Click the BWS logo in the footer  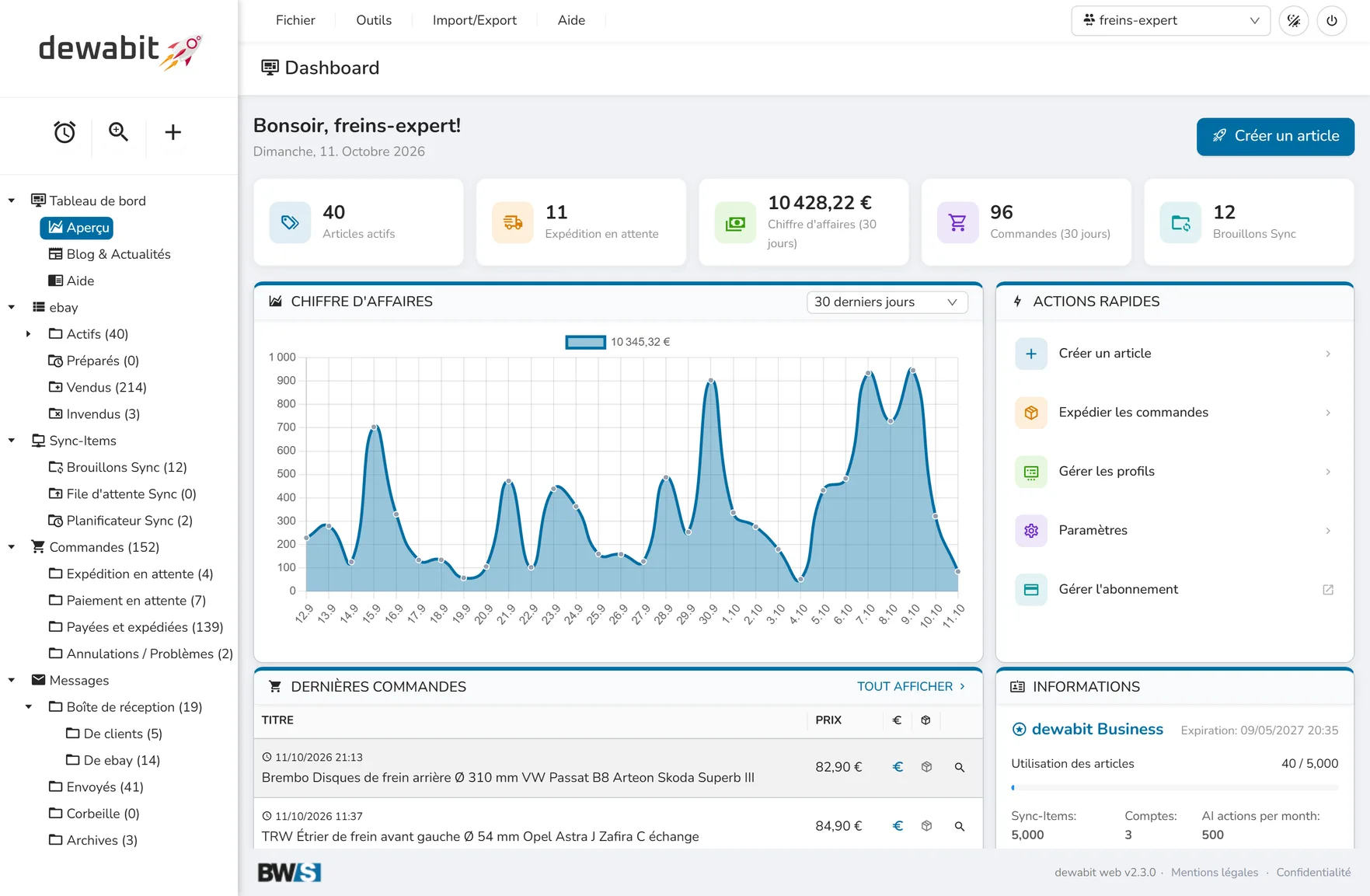(x=289, y=872)
